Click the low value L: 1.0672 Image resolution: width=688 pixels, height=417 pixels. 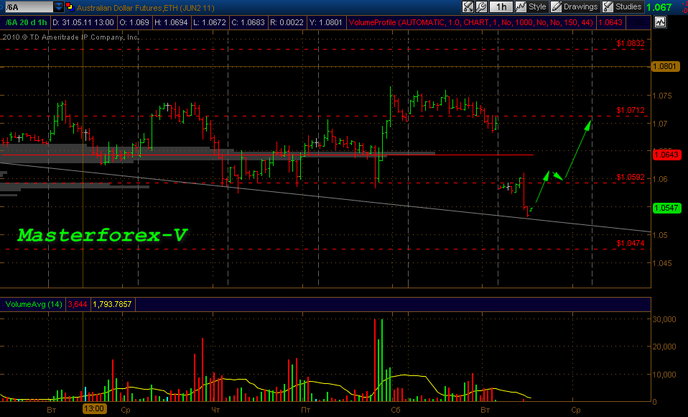click(x=210, y=22)
